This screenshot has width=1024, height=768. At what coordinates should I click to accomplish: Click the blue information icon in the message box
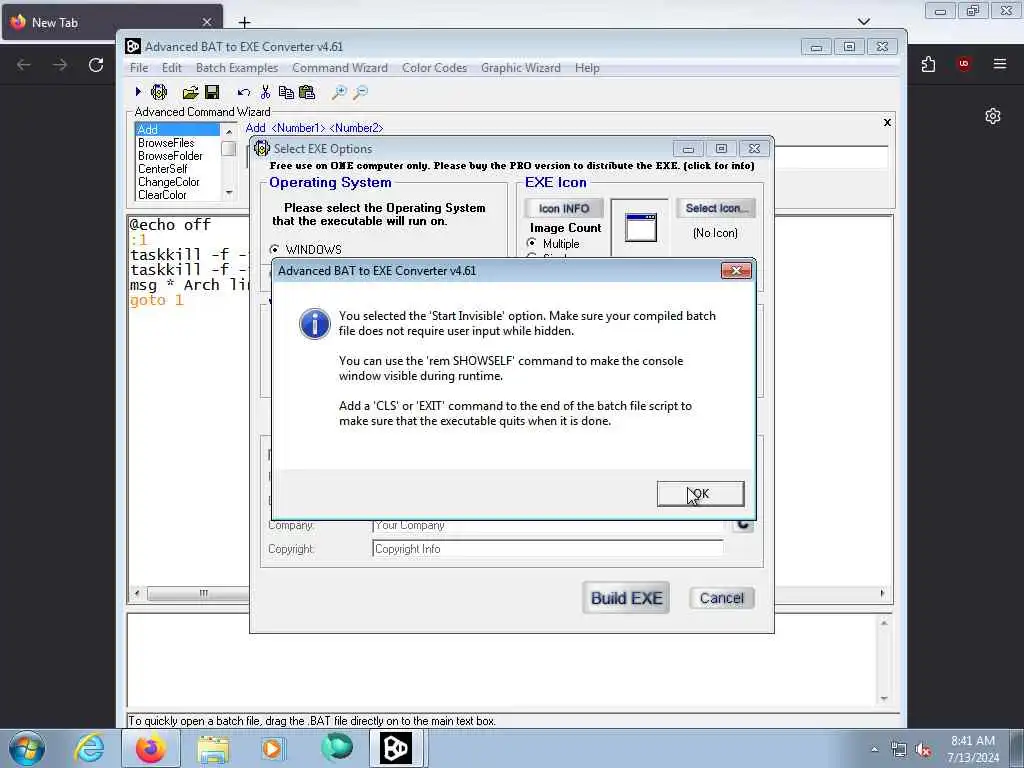(314, 324)
